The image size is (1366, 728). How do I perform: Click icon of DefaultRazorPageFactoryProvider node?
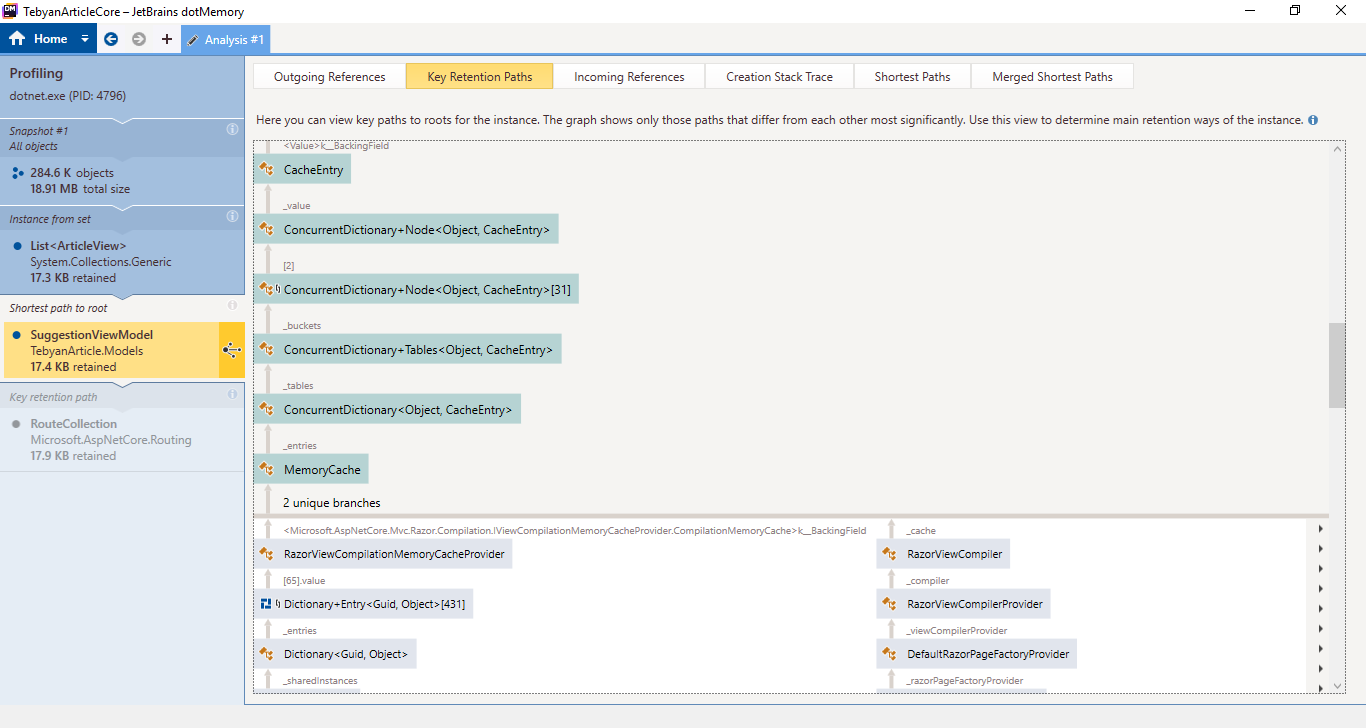point(889,654)
